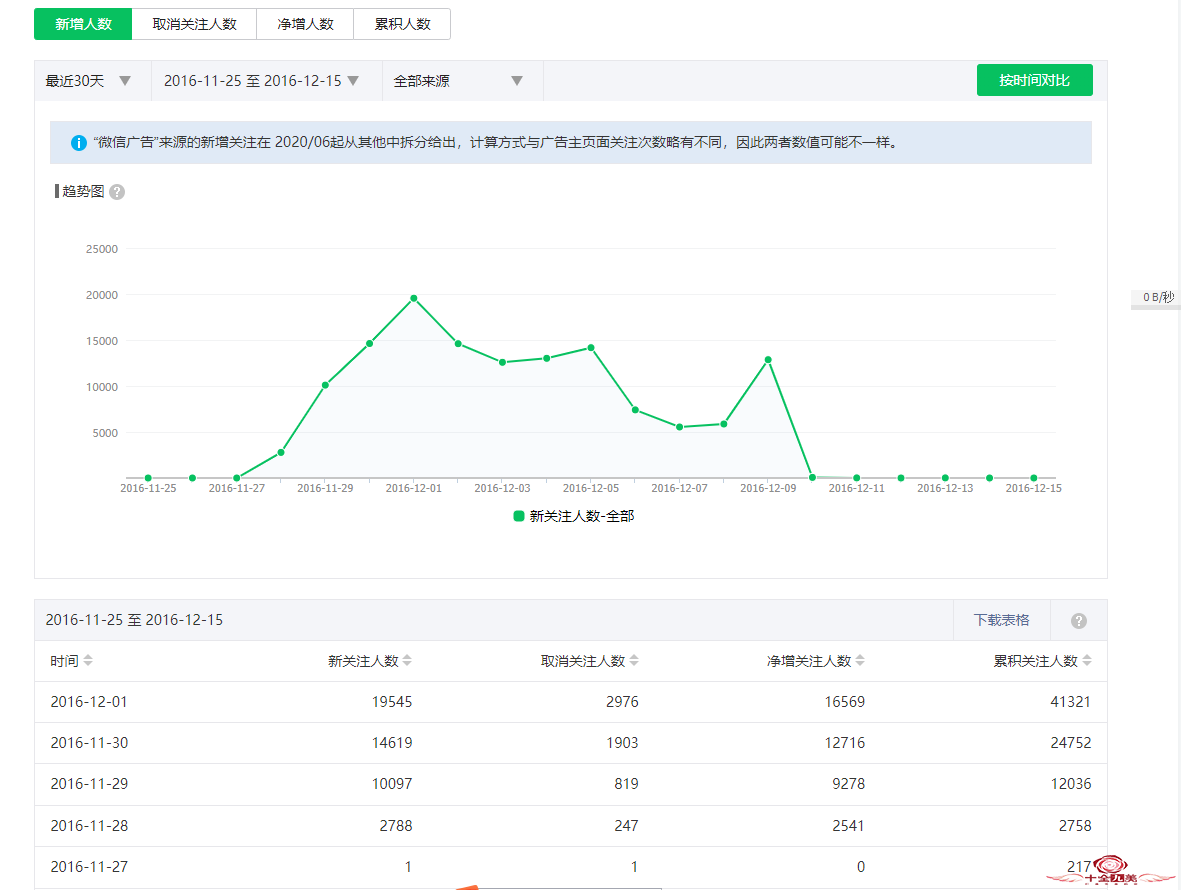Click the 2976 unfollow count value
The image size is (1181, 890).
click(x=622, y=702)
